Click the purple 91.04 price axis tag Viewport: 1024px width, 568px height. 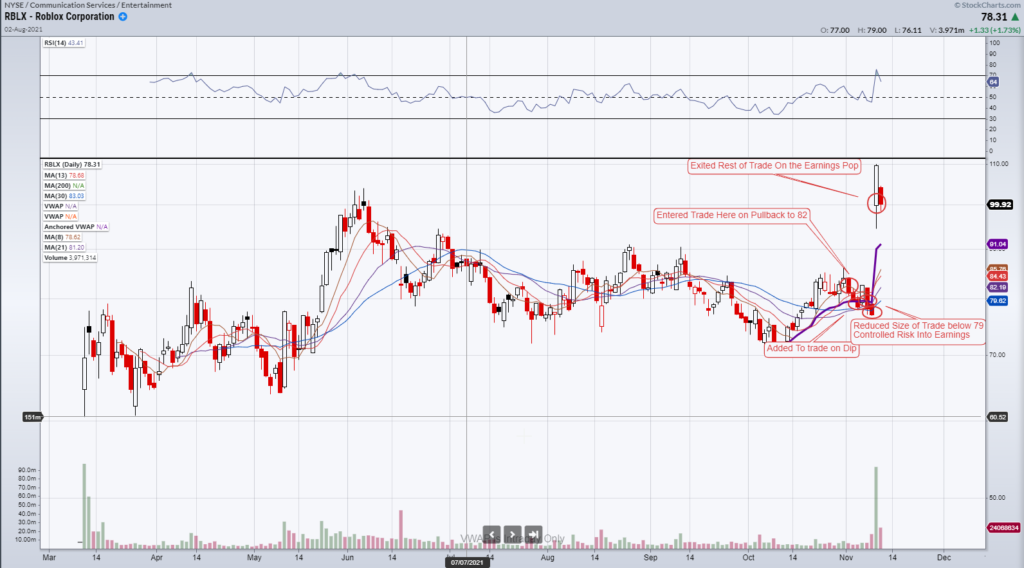(x=998, y=244)
